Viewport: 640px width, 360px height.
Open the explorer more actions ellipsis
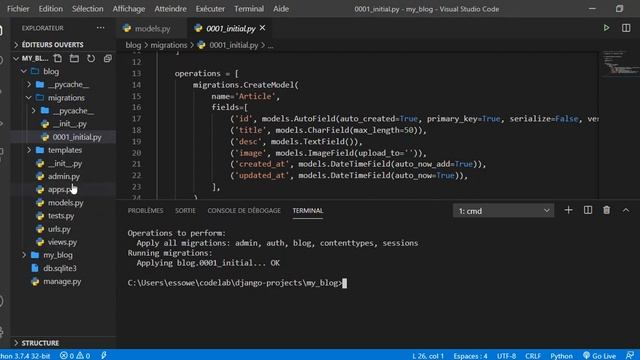point(100,28)
